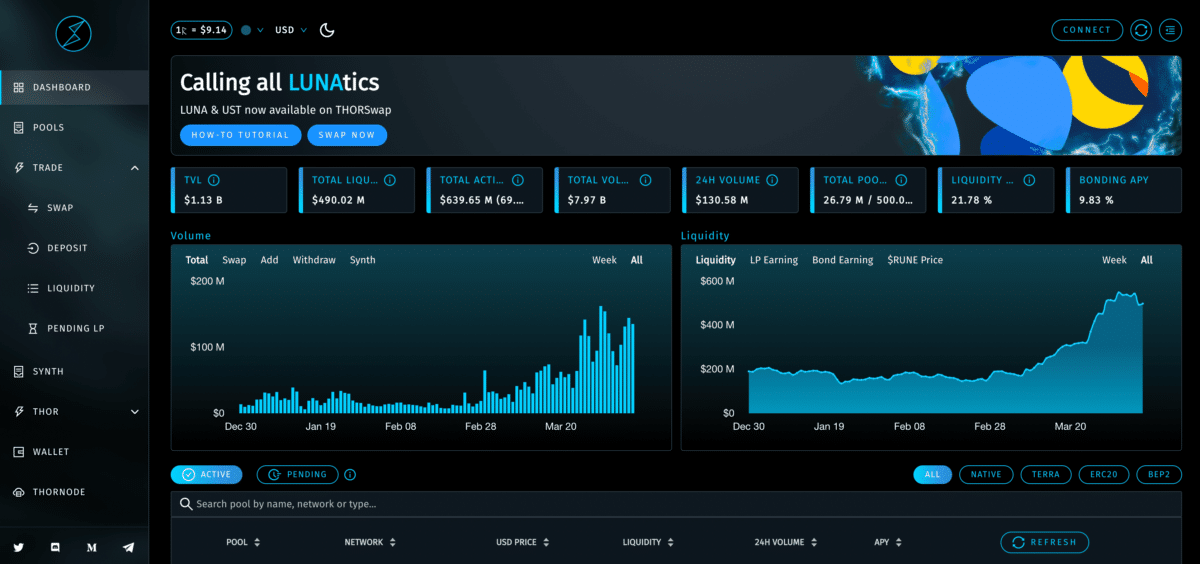Viewport: 1200px width, 564px height.
Task: Click the TVL info icon
Action: pyautogui.click(x=214, y=180)
